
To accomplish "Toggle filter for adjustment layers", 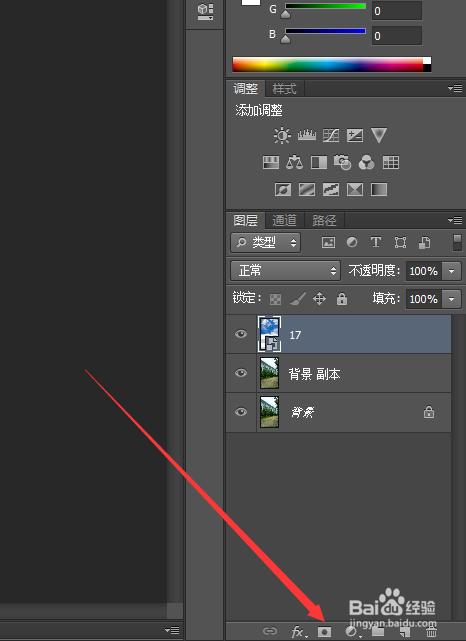I will 352,242.
